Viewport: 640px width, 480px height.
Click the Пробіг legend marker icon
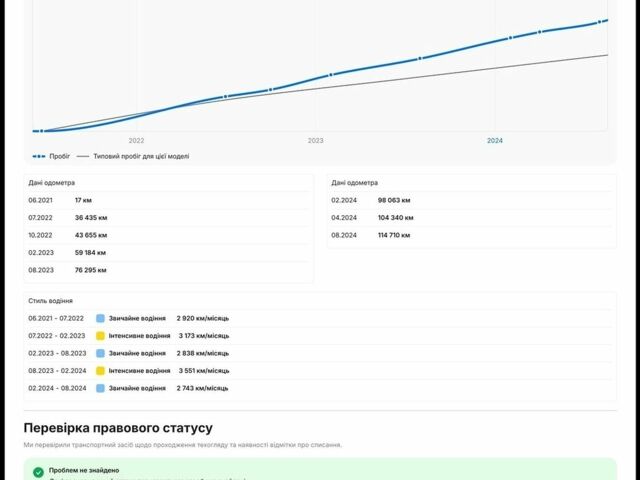click(39, 156)
